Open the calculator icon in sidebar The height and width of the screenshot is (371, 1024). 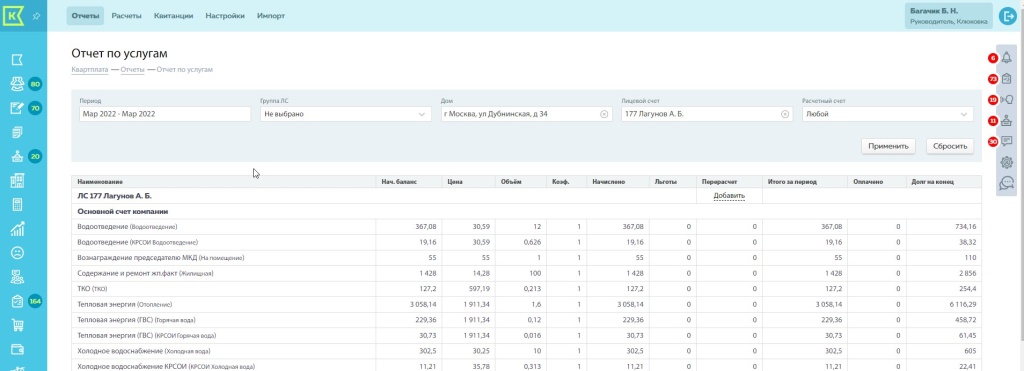click(18, 204)
